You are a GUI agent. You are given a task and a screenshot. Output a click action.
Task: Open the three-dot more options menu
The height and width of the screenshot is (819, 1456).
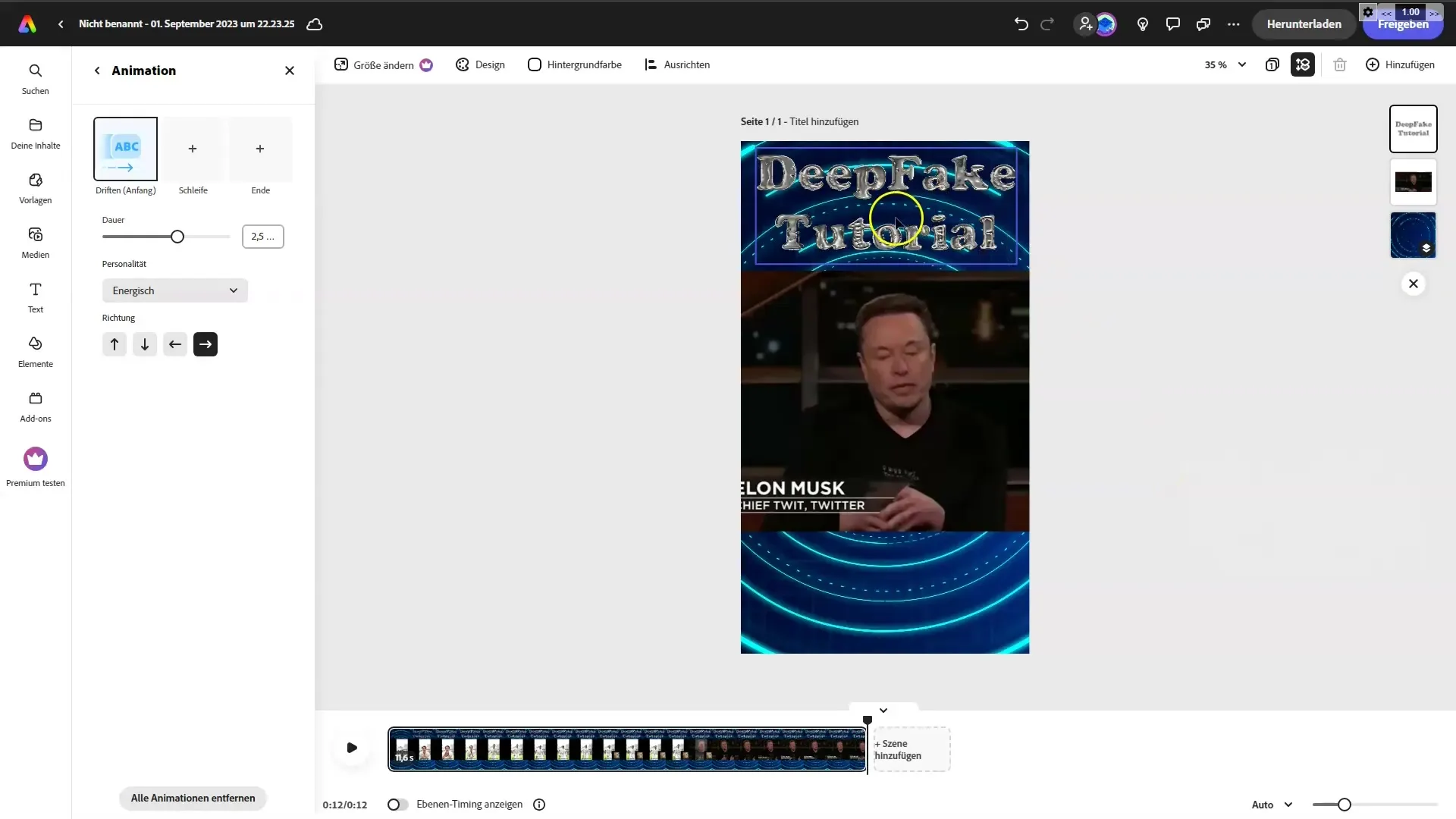click(x=1234, y=24)
